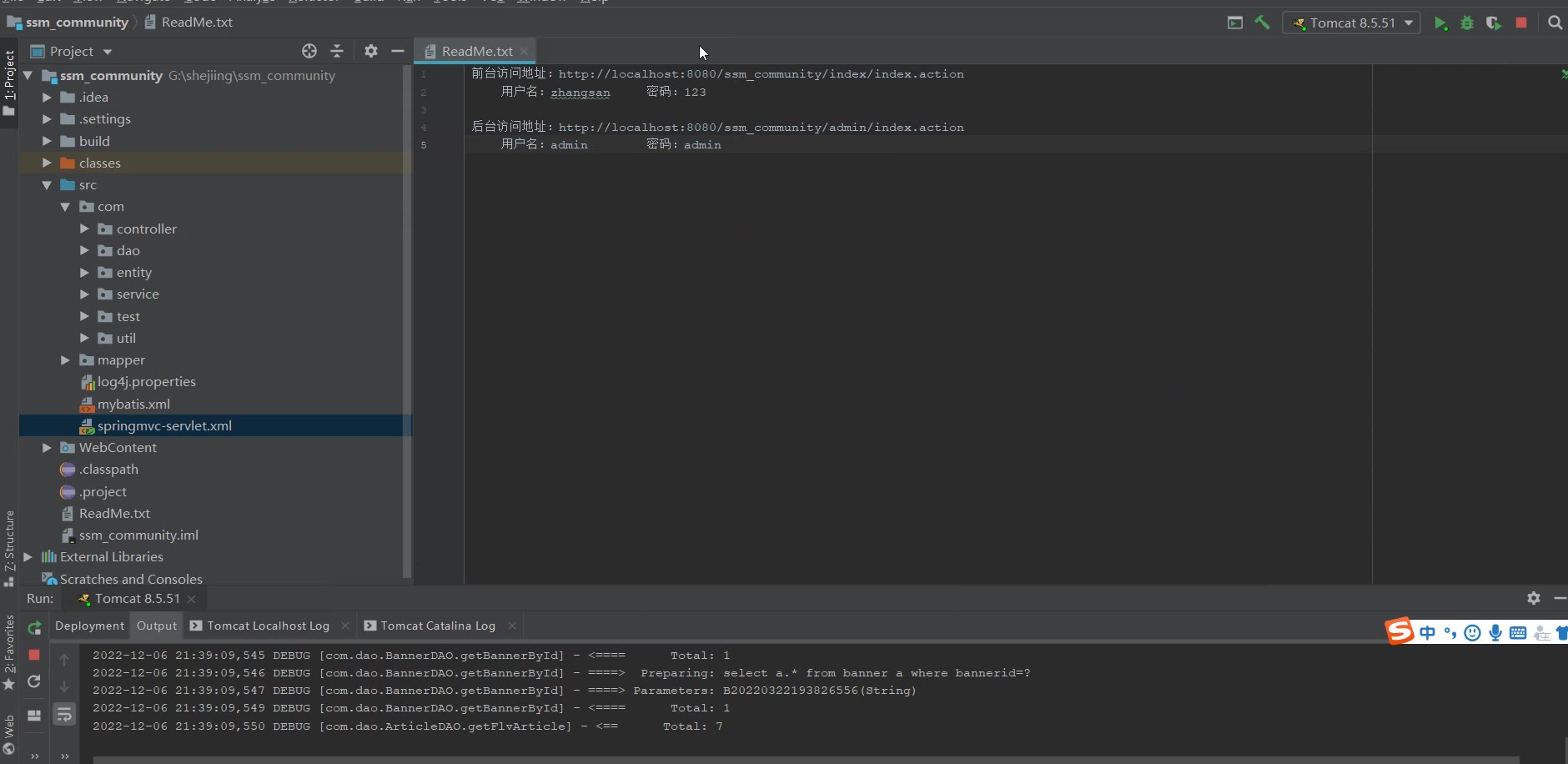Rerun Tomcat using the Run panel's rerun icon
The image size is (1568, 764).
click(x=34, y=628)
